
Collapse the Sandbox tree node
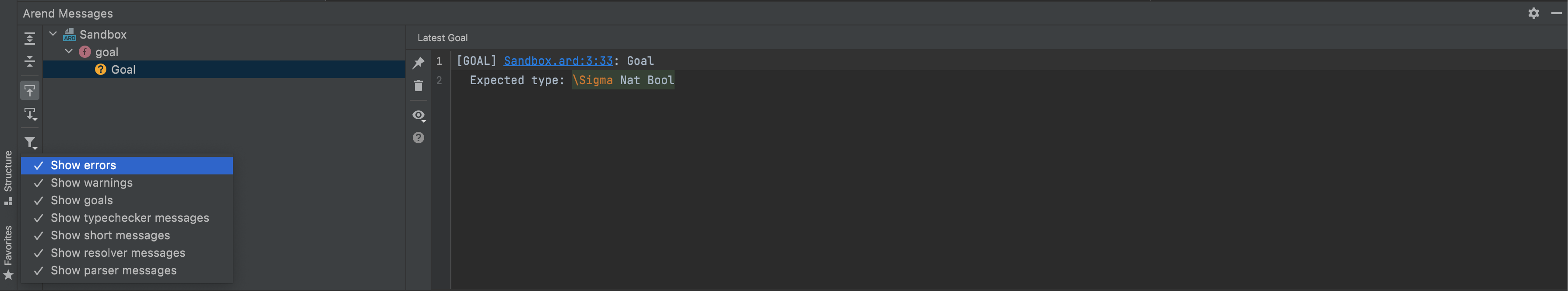[53, 34]
